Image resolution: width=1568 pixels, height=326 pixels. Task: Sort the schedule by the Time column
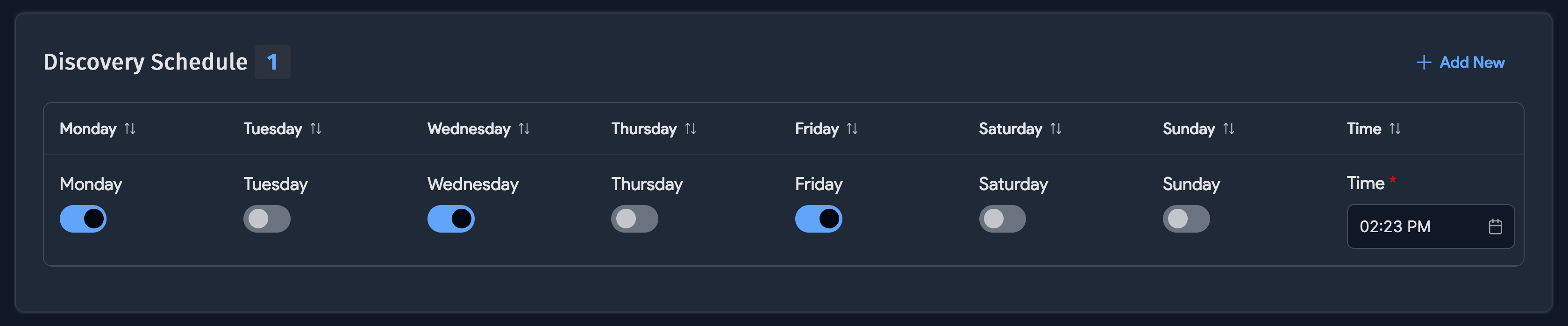click(1395, 129)
